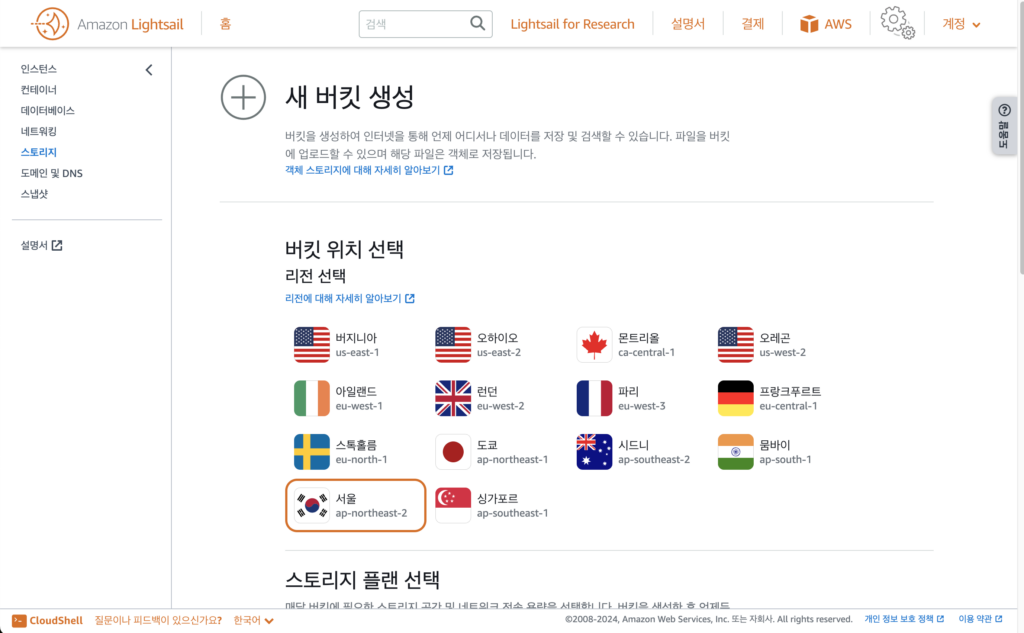Screen dimensions: 1024x633
Task: Select the France flag for 파리
Action: [594, 398]
